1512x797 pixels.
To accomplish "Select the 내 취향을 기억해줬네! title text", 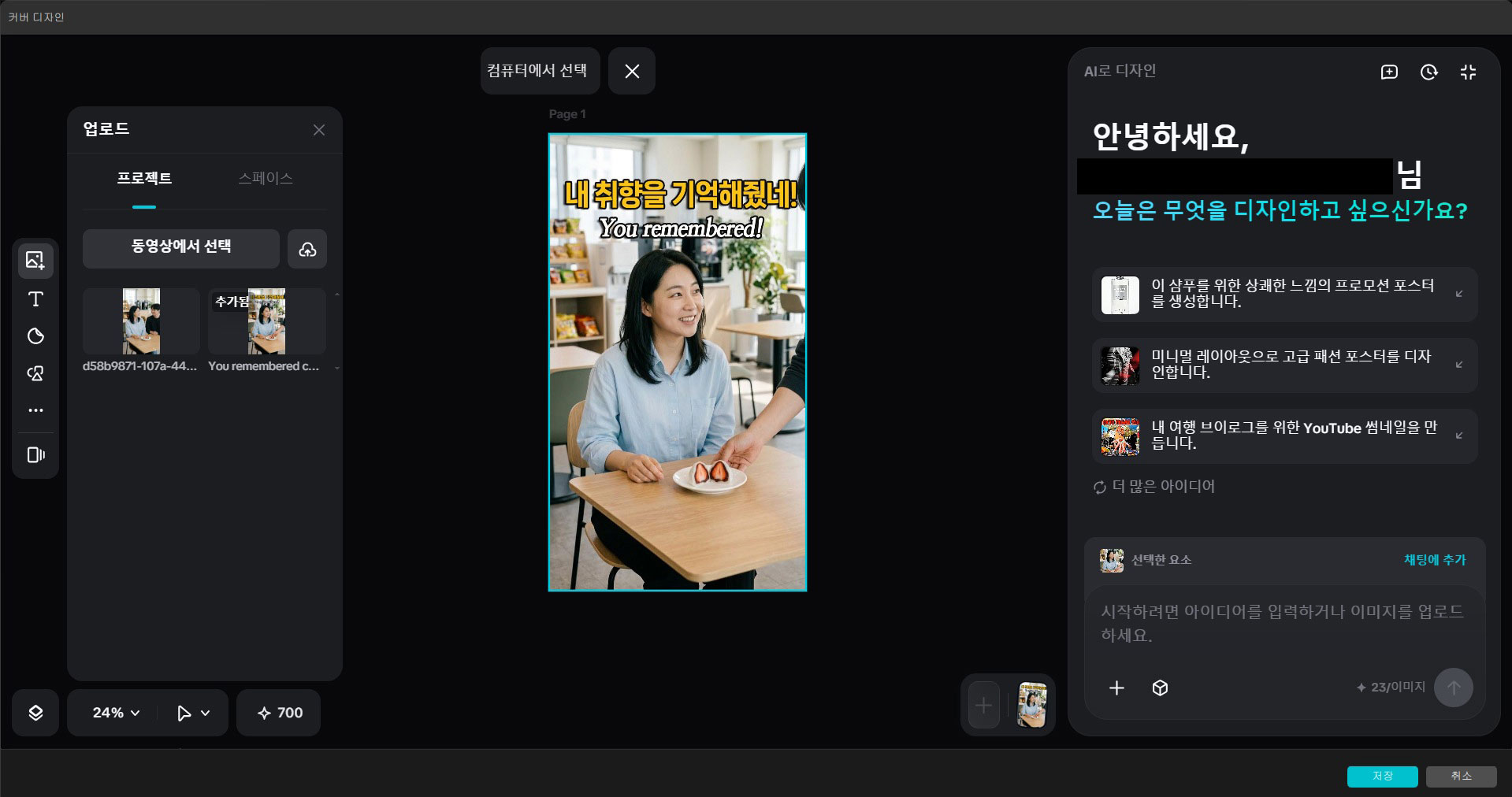I will 682,195.
